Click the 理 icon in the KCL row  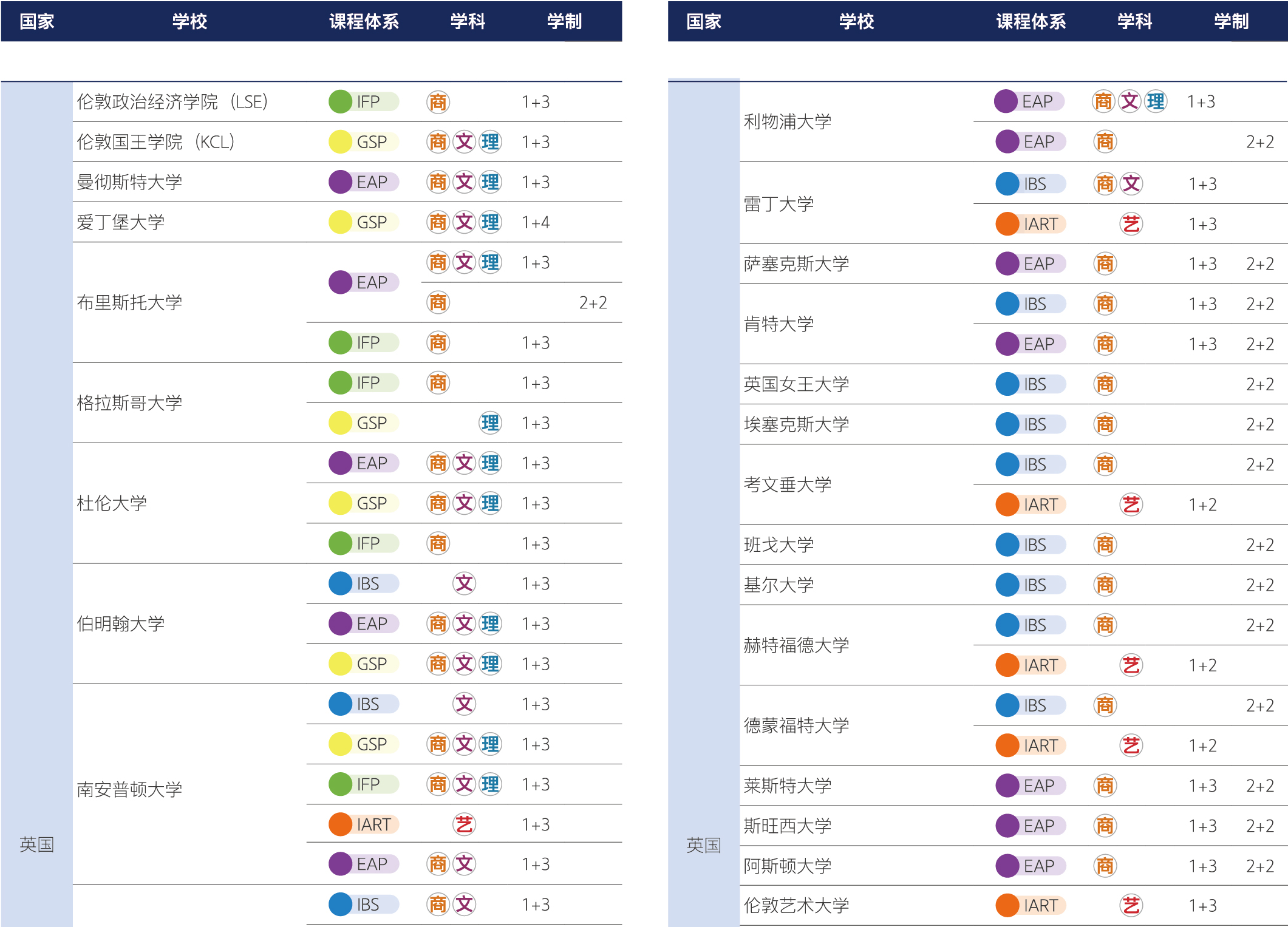point(491,142)
